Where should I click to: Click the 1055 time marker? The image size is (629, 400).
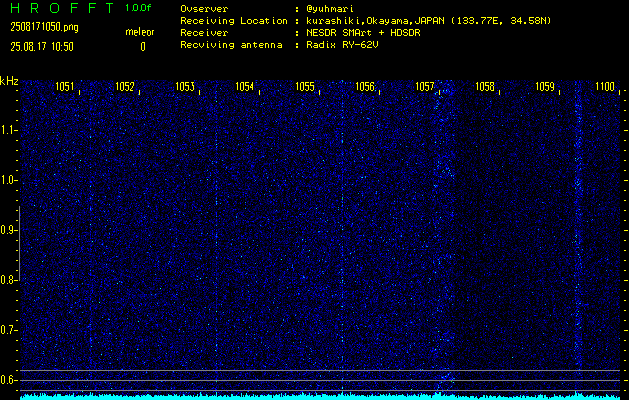[x=305, y=87]
